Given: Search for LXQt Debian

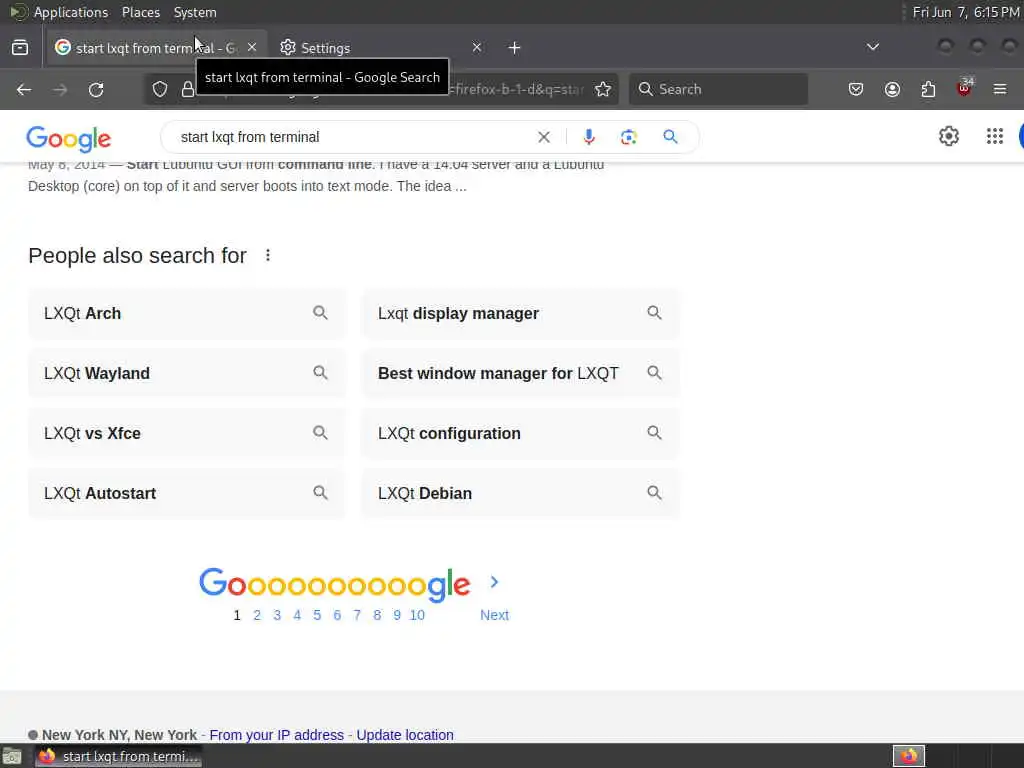Looking at the screenshot, I should [x=520, y=494].
